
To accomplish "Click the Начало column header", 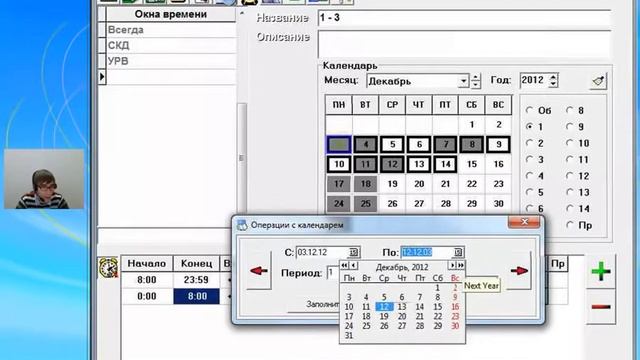I will tap(147, 264).
